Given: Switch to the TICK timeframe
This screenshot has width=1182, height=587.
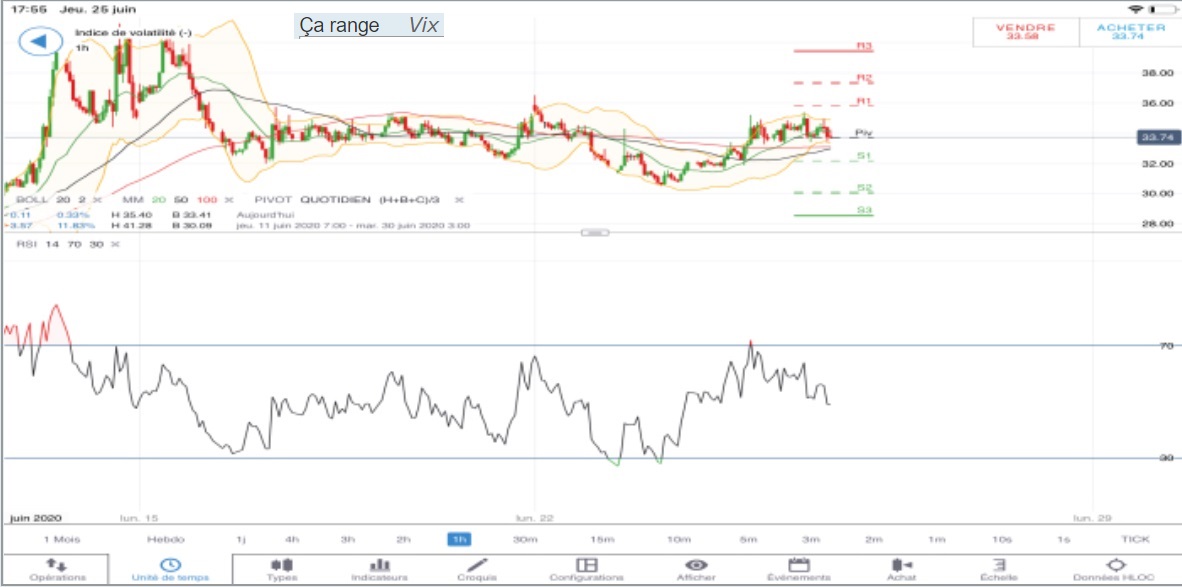Looking at the screenshot, I should (1135, 539).
